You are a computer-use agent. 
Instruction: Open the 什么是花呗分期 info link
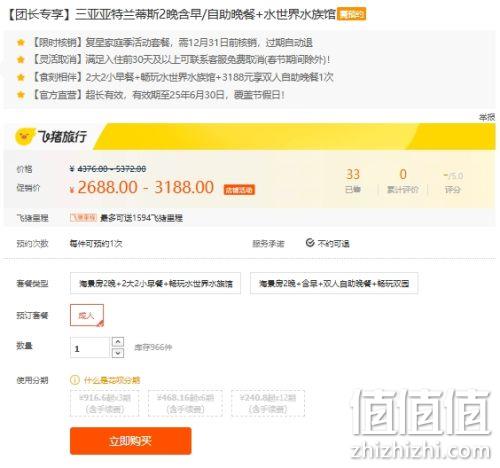(112, 380)
